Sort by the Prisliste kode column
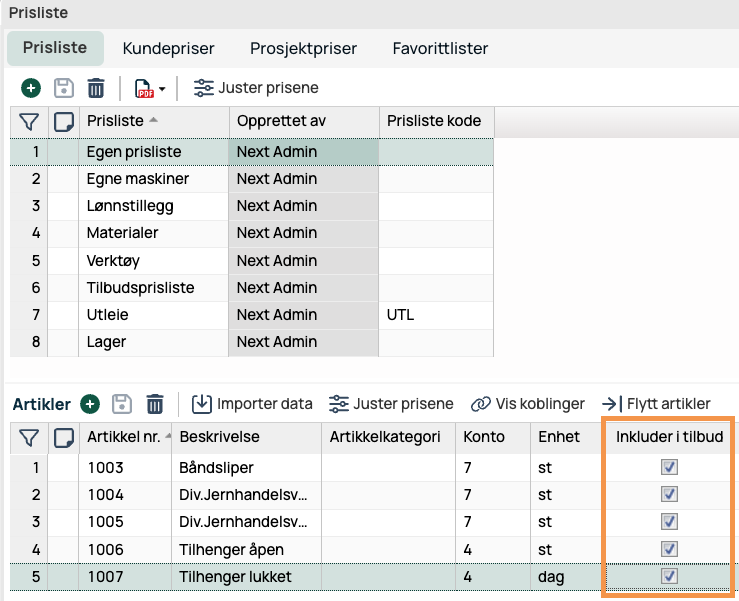The width and height of the screenshot is (739, 601). pos(436,121)
